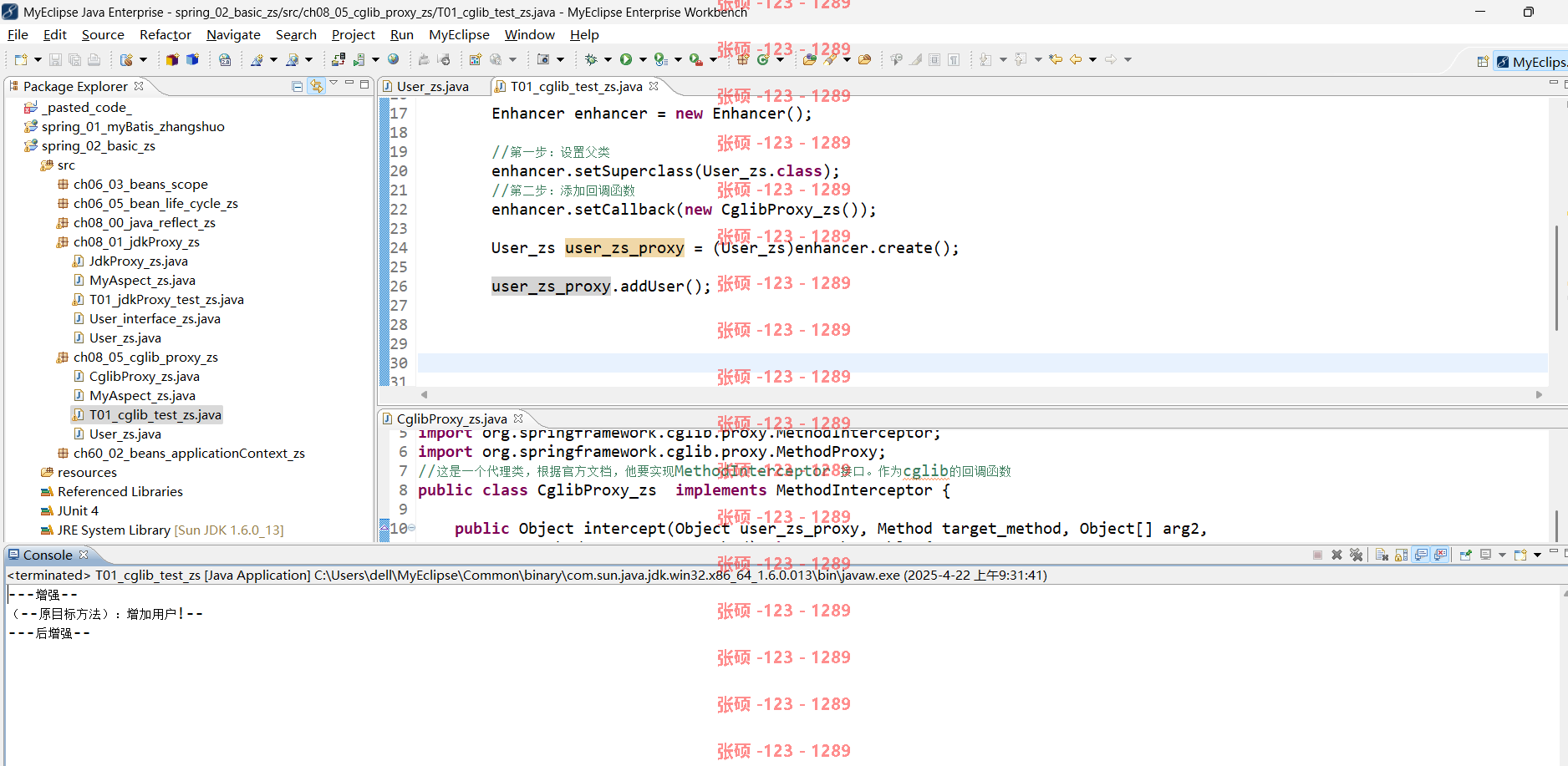Toggle Link with Editor in Package Explorer
The height and width of the screenshot is (766, 1568).
pos(317,86)
